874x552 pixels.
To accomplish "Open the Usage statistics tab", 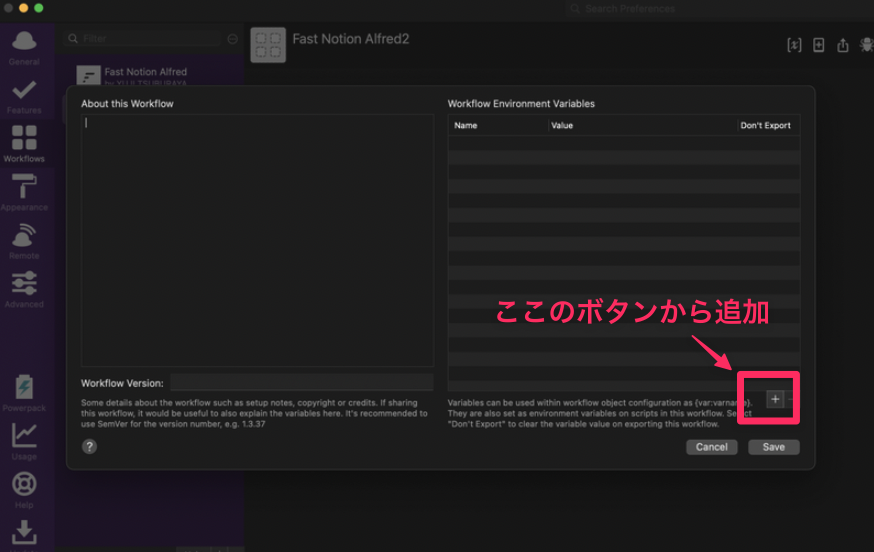I will [24, 441].
